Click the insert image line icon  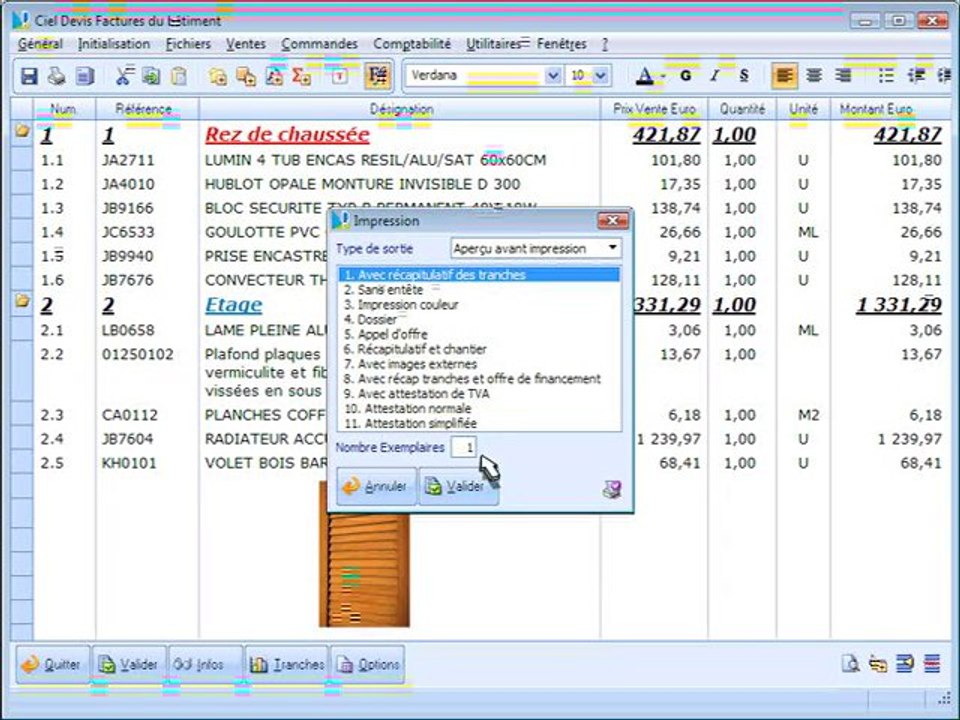[x=274, y=76]
